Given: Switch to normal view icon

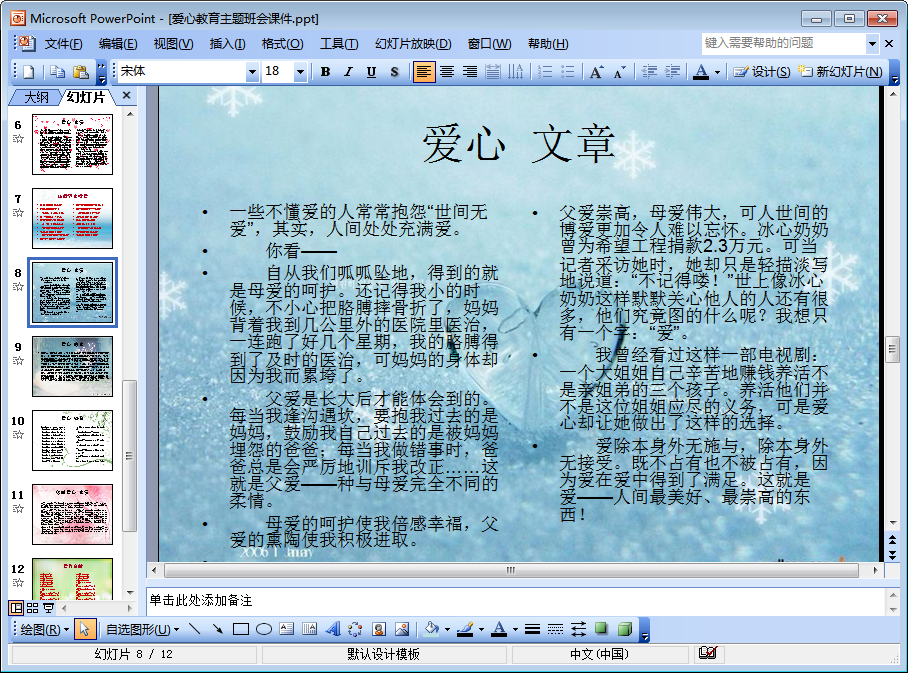Looking at the screenshot, I should 16,608.
